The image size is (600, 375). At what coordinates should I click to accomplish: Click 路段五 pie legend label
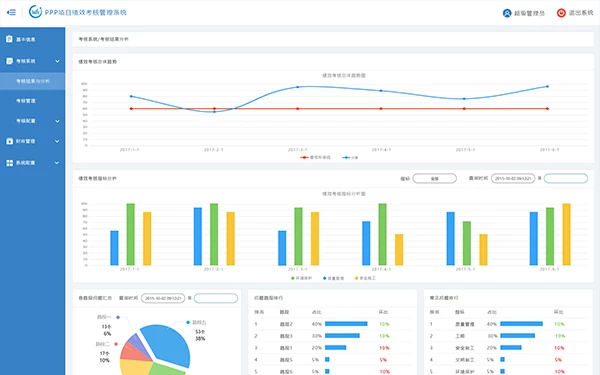[x=199, y=322]
